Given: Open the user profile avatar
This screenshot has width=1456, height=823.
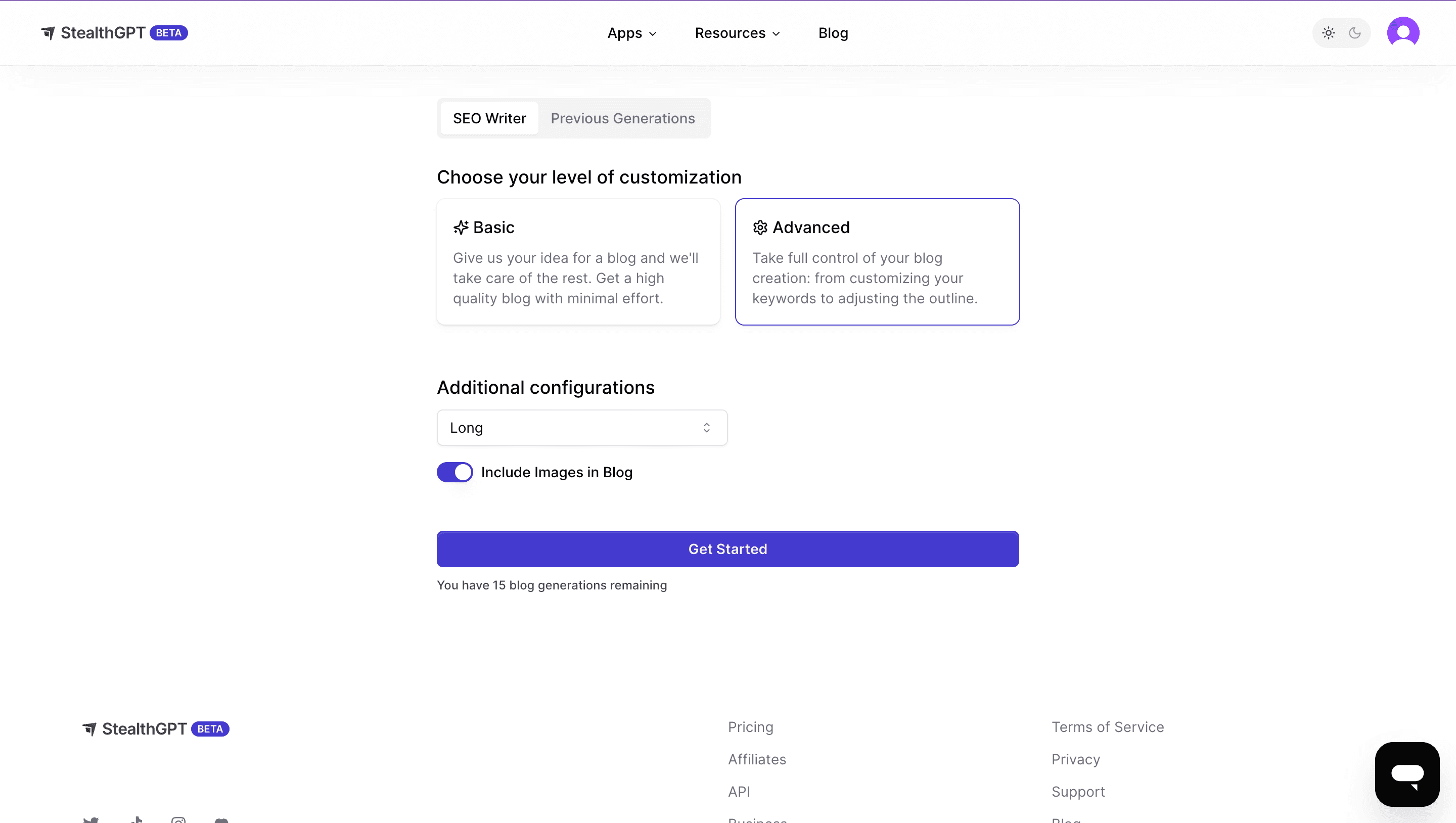Looking at the screenshot, I should pos(1403,33).
